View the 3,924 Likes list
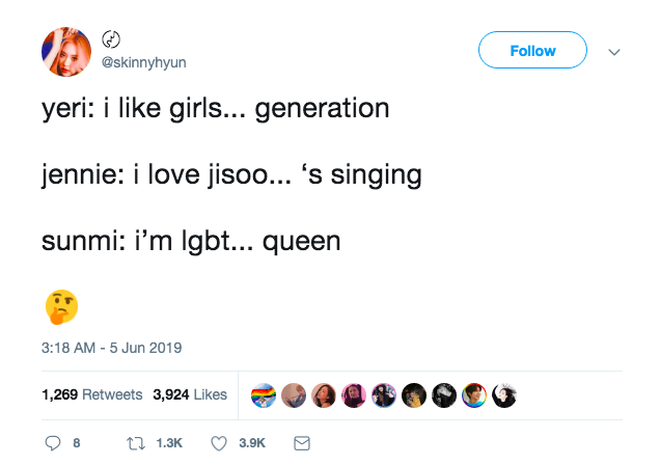Screen dimensions: 660x465 (190, 395)
